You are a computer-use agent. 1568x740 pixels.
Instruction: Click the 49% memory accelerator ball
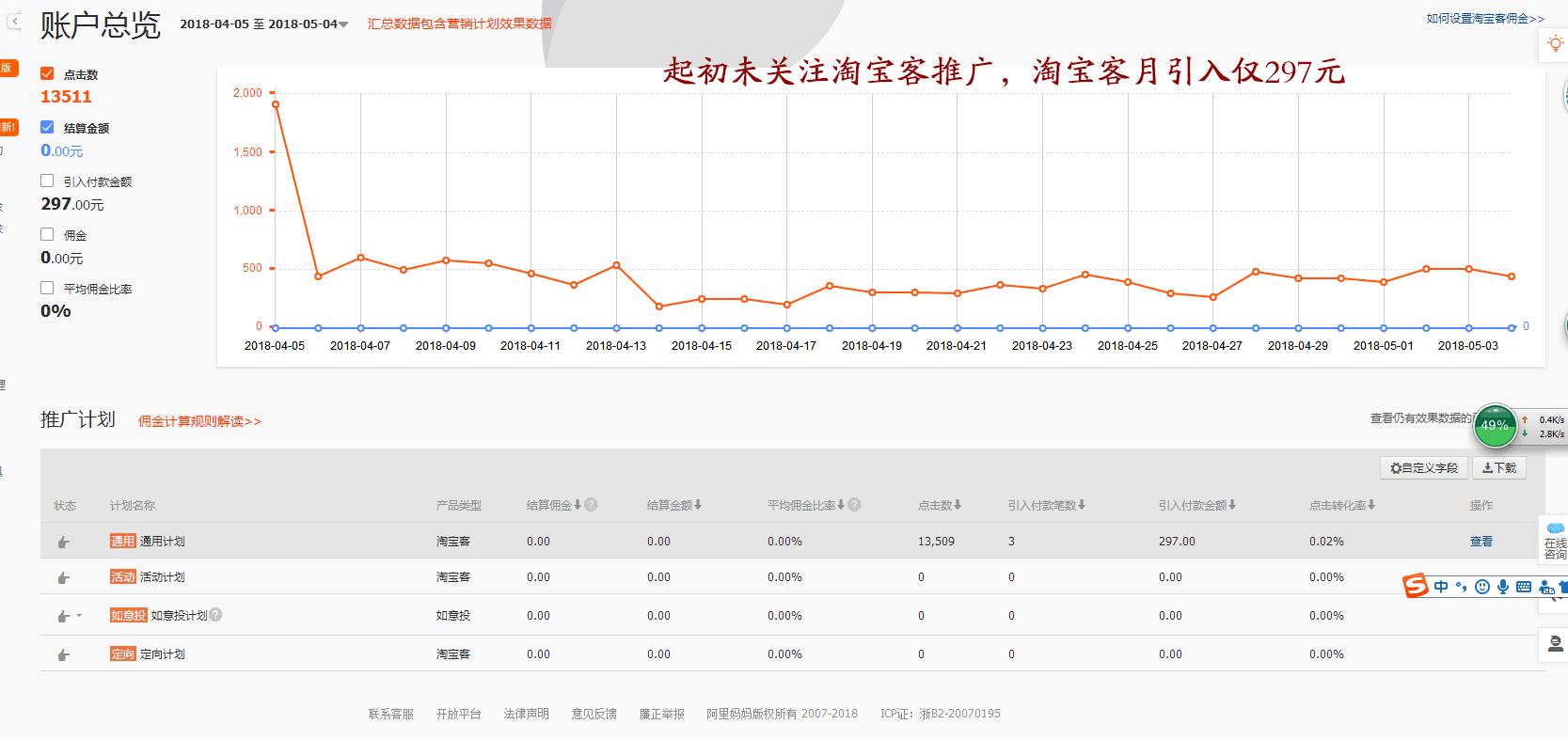(x=1495, y=426)
